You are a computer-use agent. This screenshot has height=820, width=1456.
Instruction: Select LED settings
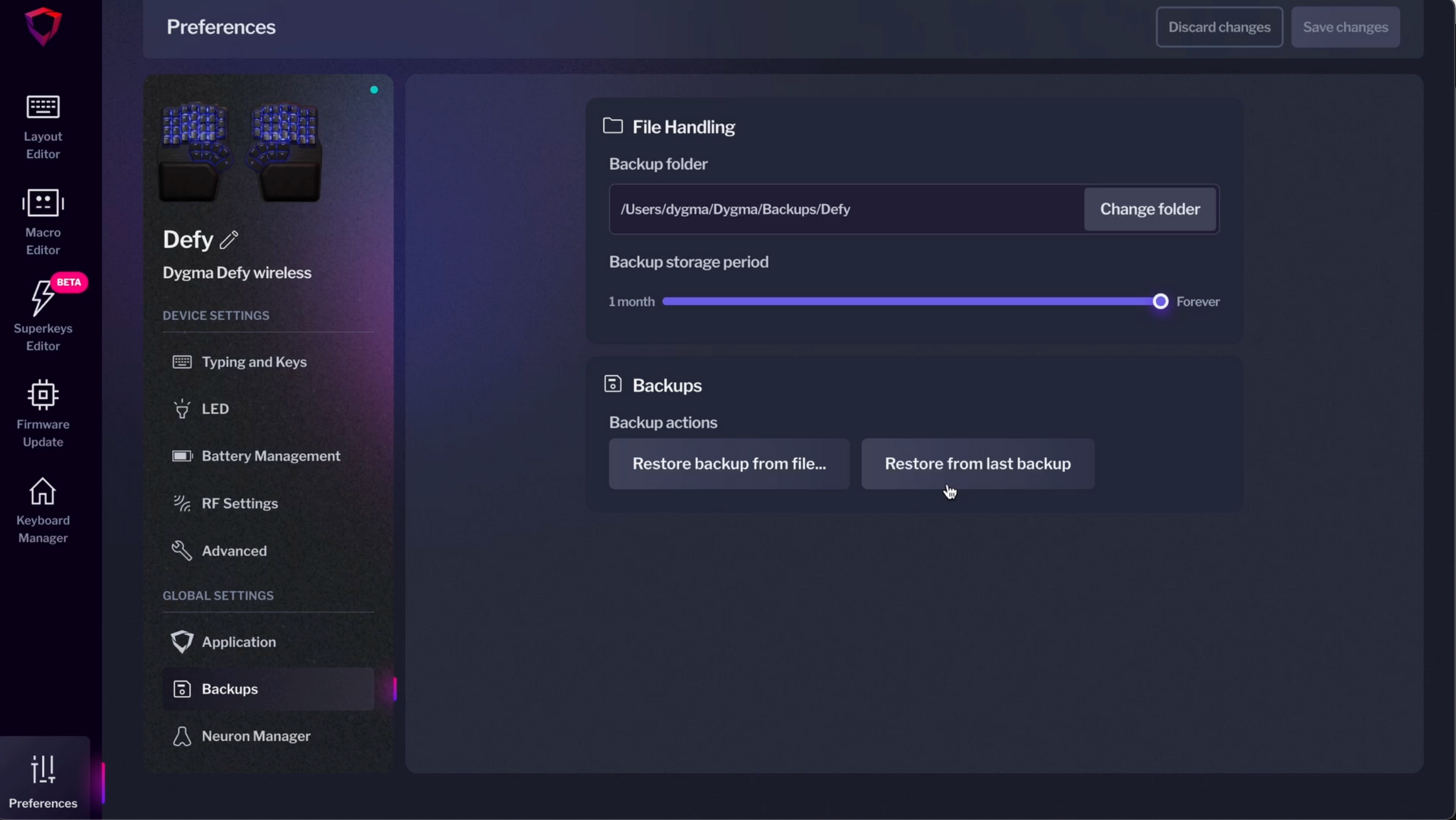pyautogui.click(x=215, y=409)
